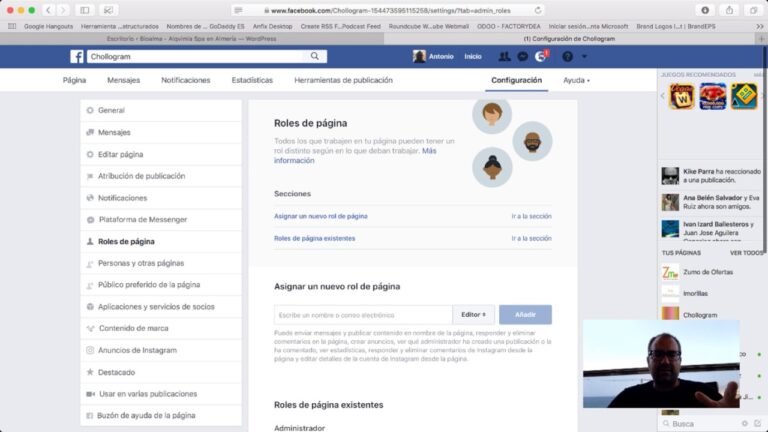768x432 pixels.
Task: Click the Añadir button
Action: [525, 314]
